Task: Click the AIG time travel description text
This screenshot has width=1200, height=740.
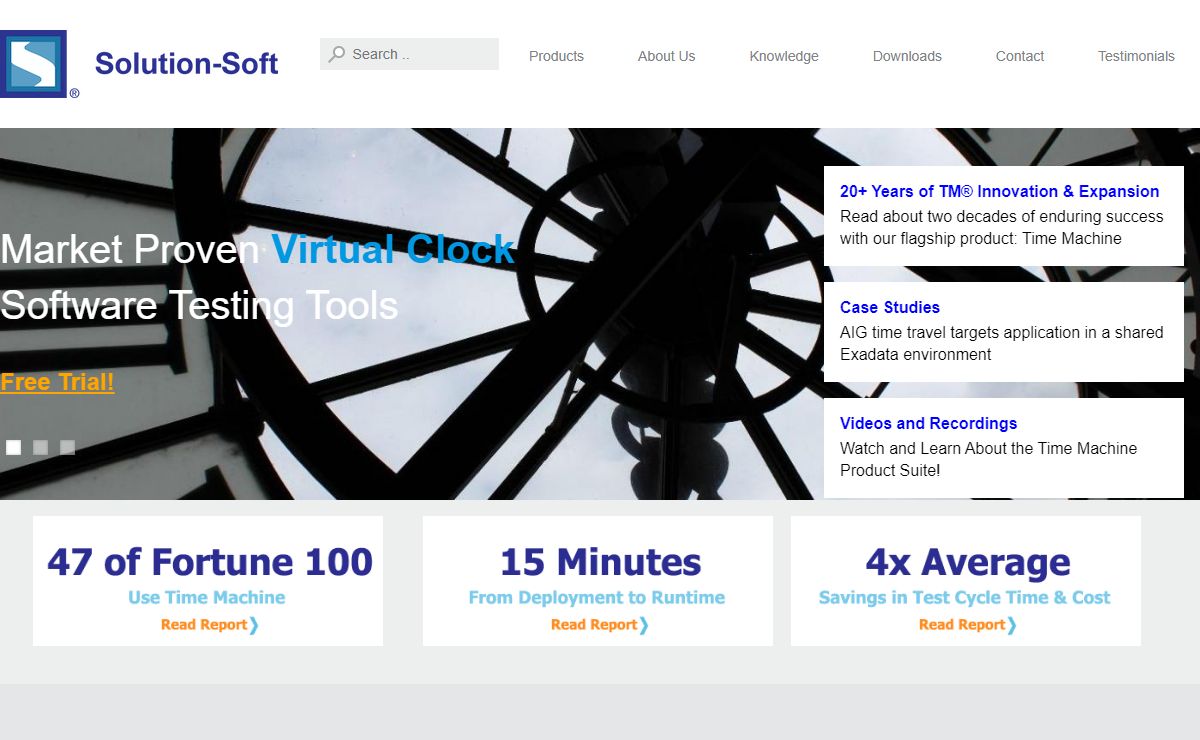Action: click(1002, 343)
